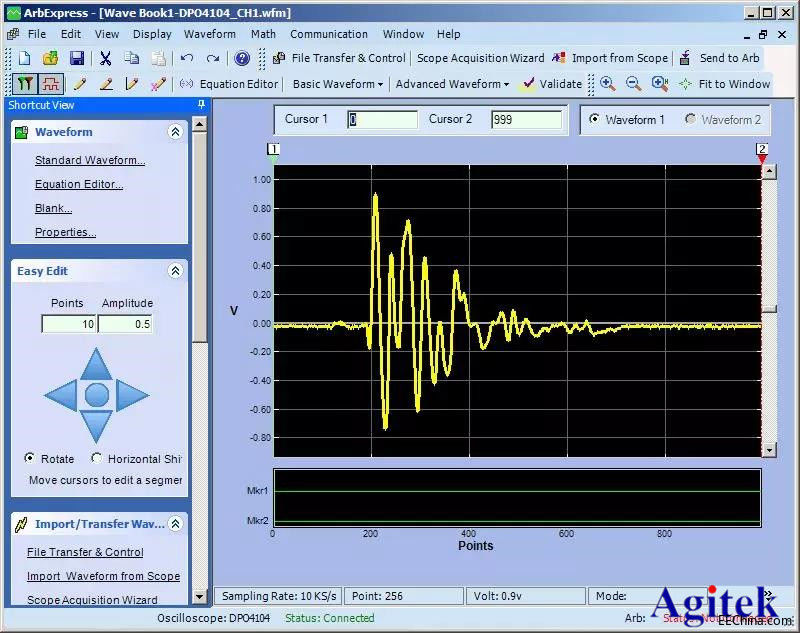Image resolution: width=800 pixels, height=633 pixels.
Task: Click Send to Arb toolbar icon
Action: (x=685, y=58)
